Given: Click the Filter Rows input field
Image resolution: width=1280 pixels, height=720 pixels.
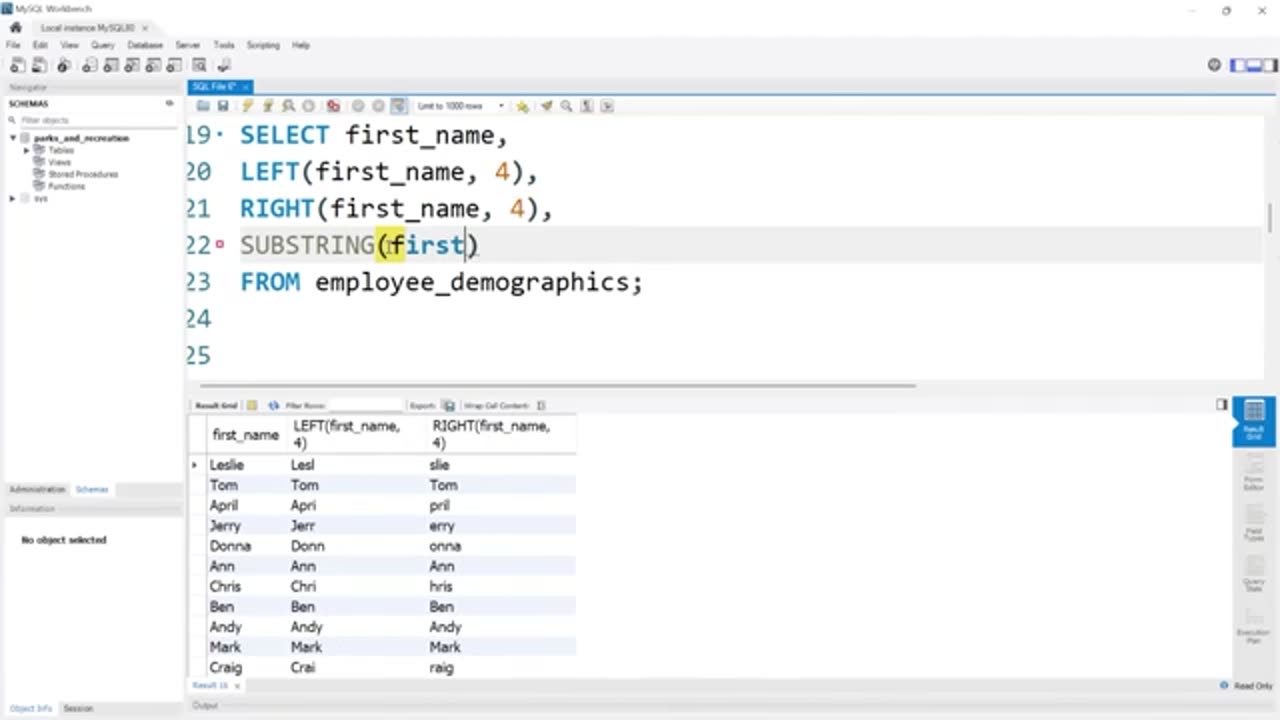Looking at the screenshot, I should 365,405.
